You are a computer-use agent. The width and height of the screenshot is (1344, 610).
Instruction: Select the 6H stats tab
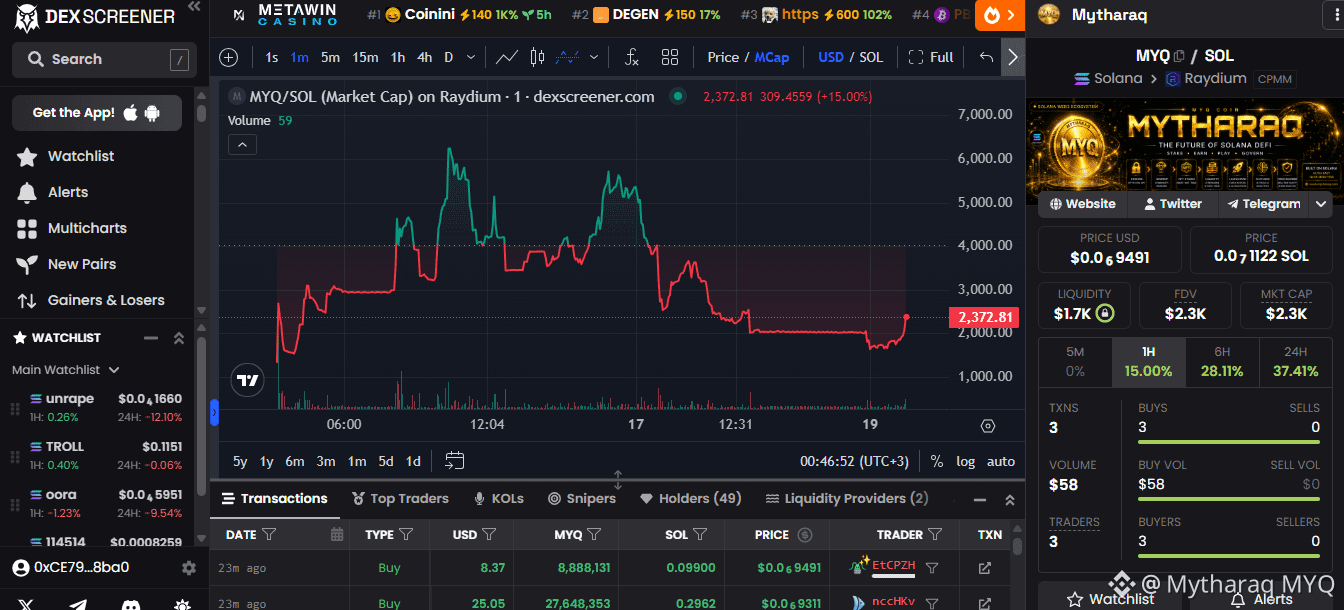[1222, 362]
